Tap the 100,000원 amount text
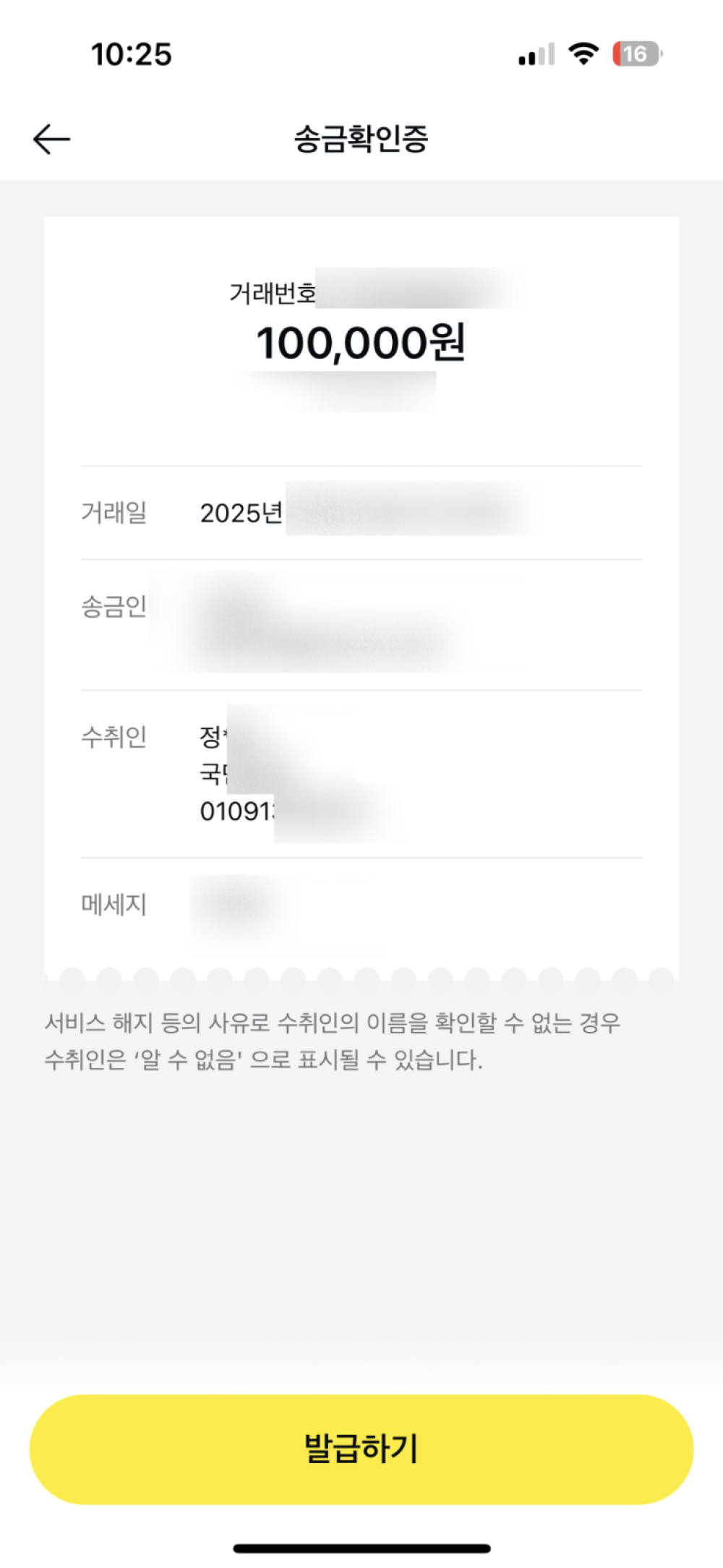This screenshot has height=1568, width=723. (361, 343)
